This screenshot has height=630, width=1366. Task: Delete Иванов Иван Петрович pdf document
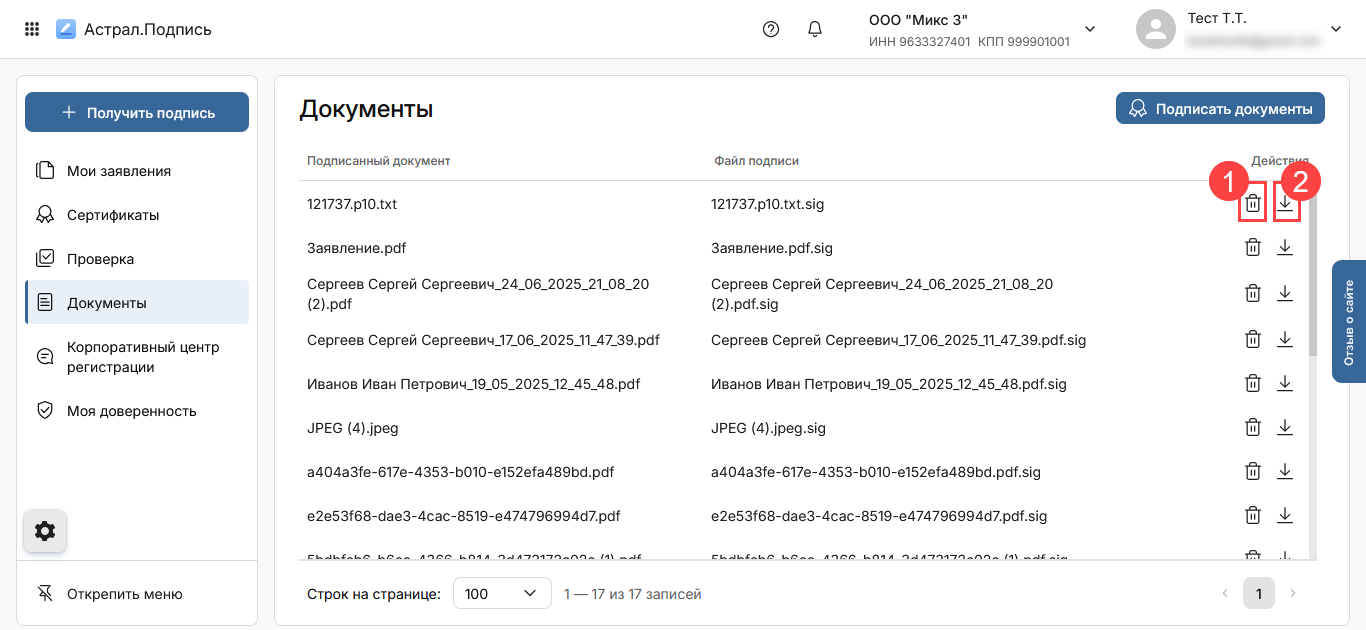(x=1252, y=384)
